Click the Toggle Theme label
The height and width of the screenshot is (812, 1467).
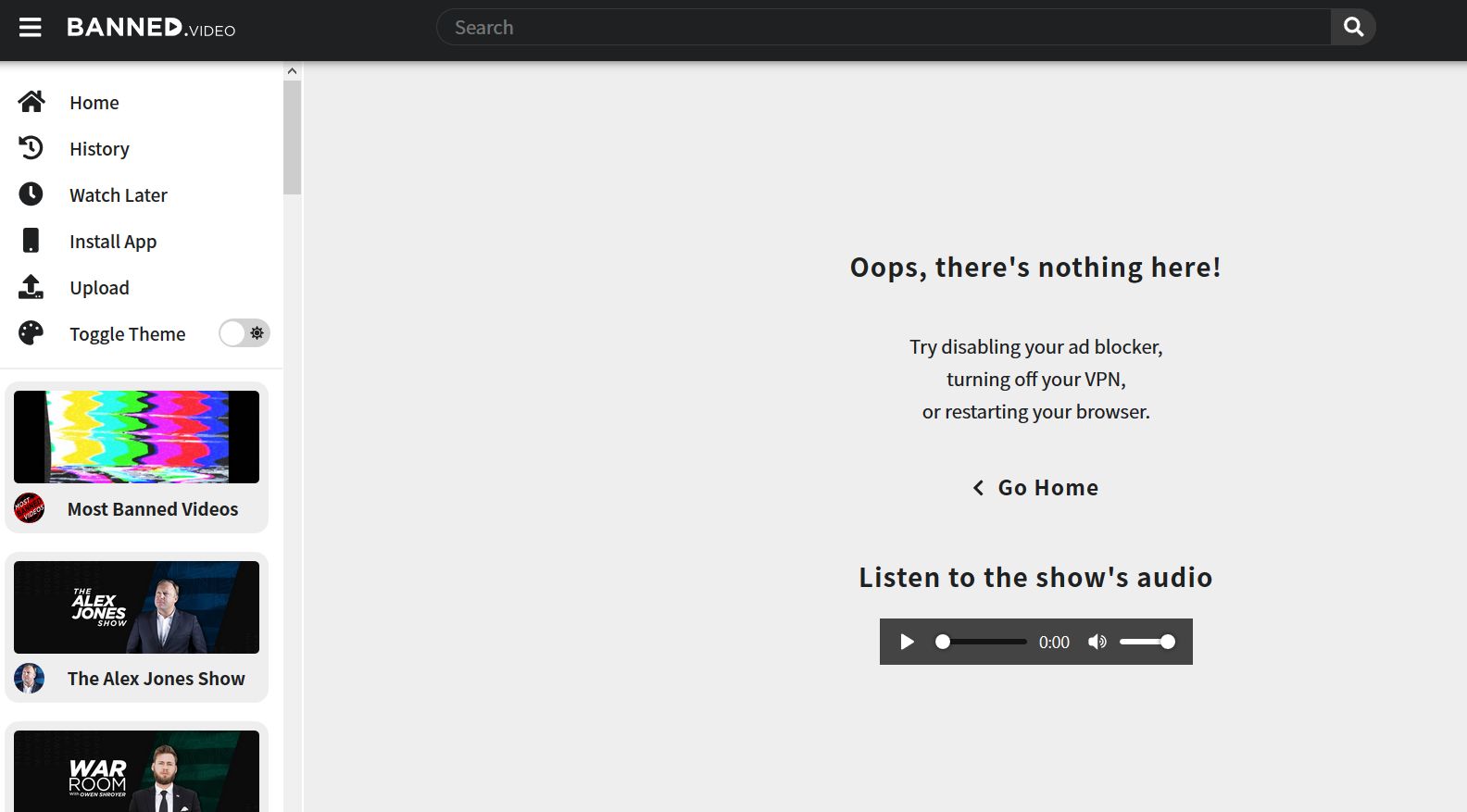[128, 334]
